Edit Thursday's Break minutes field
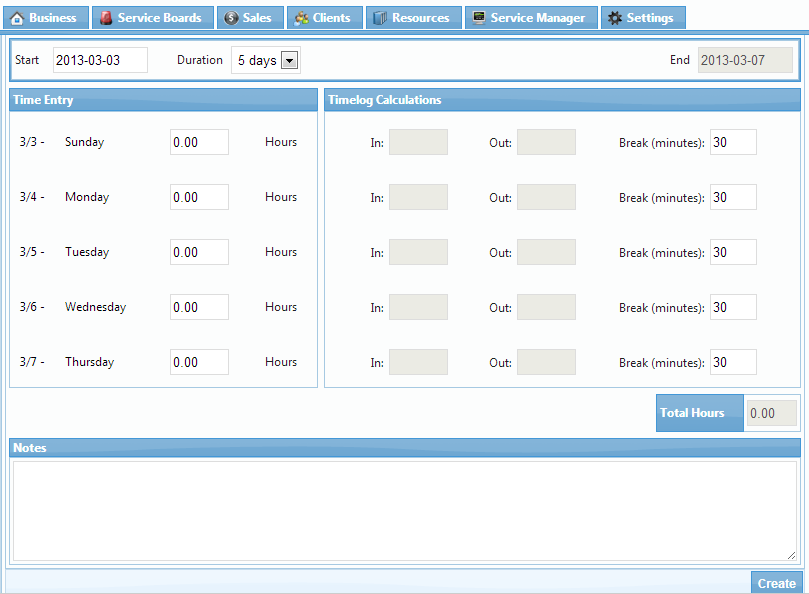The width and height of the screenshot is (809, 594). click(x=733, y=363)
